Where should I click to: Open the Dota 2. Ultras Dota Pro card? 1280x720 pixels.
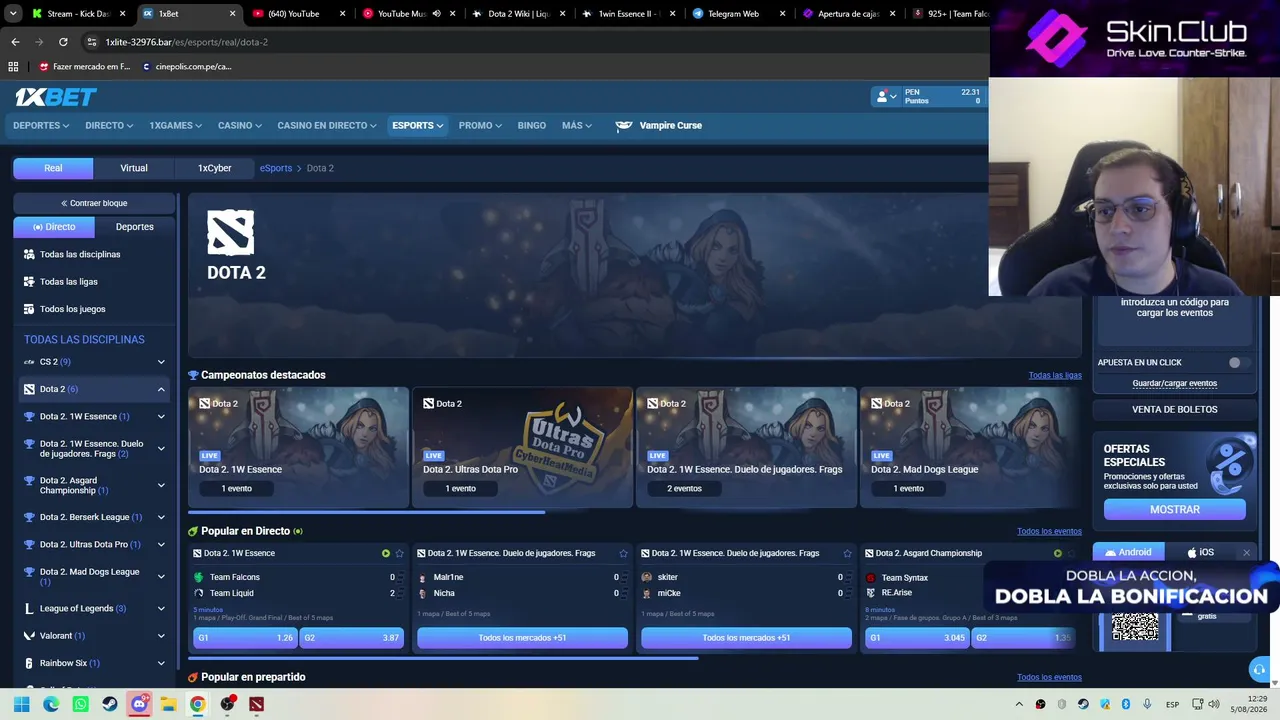pos(522,447)
